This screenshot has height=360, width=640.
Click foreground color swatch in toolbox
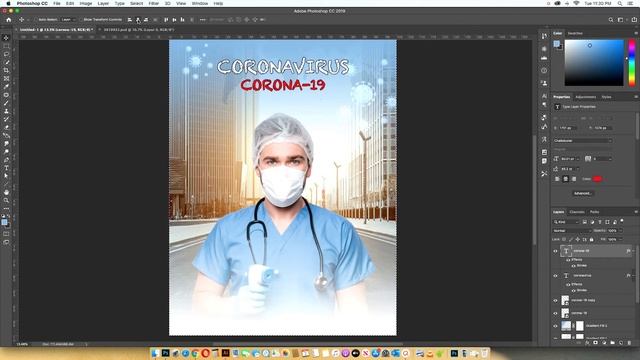pos(4,222)
